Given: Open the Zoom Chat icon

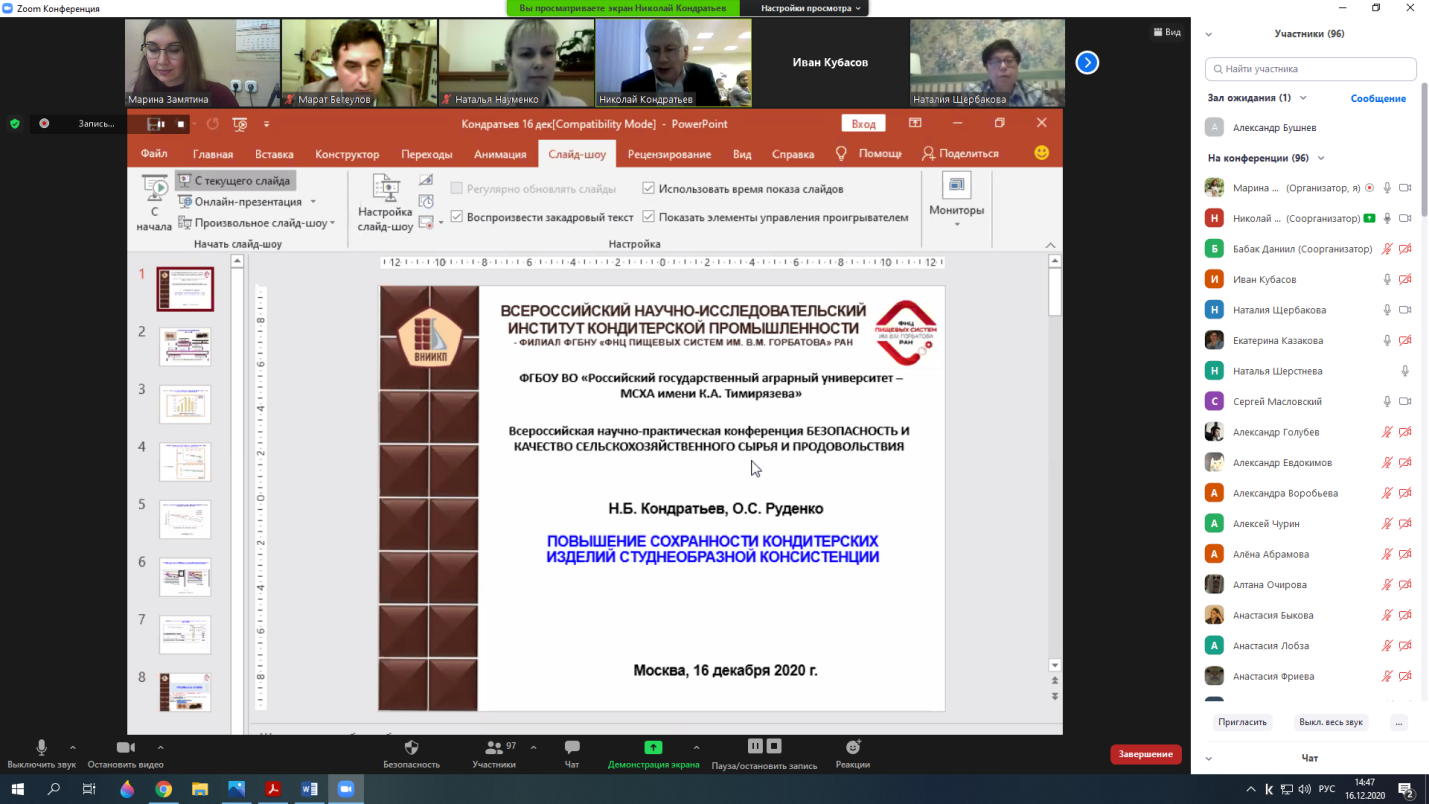Looking at the screenshot, I should point(572,748).
